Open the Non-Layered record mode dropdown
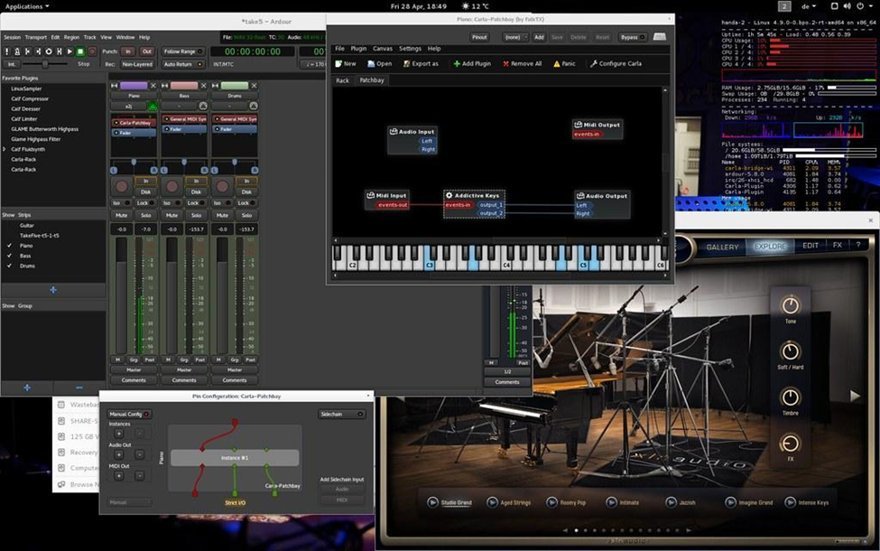880x551 pixels. coord(137,65)
